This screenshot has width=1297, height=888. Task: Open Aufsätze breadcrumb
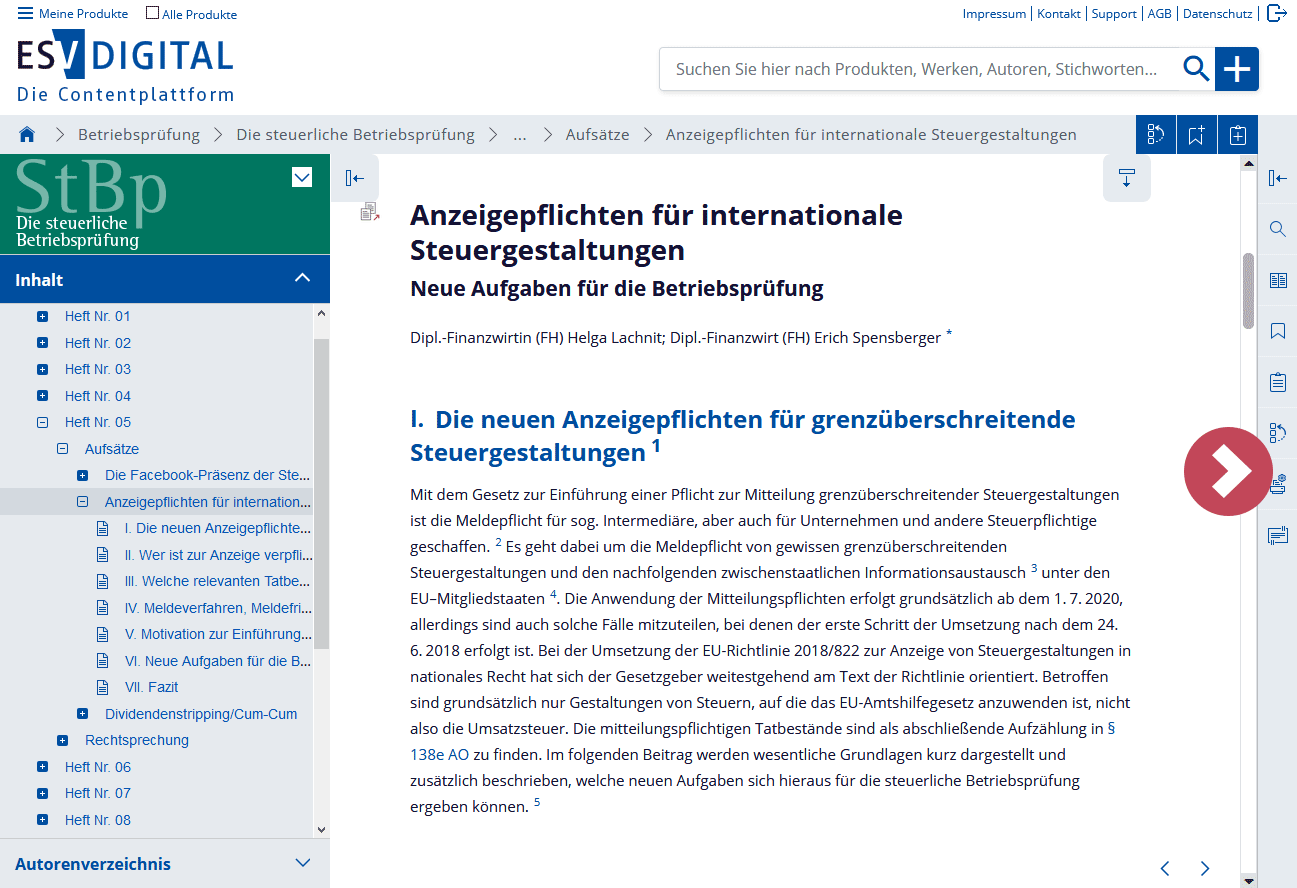597,134
